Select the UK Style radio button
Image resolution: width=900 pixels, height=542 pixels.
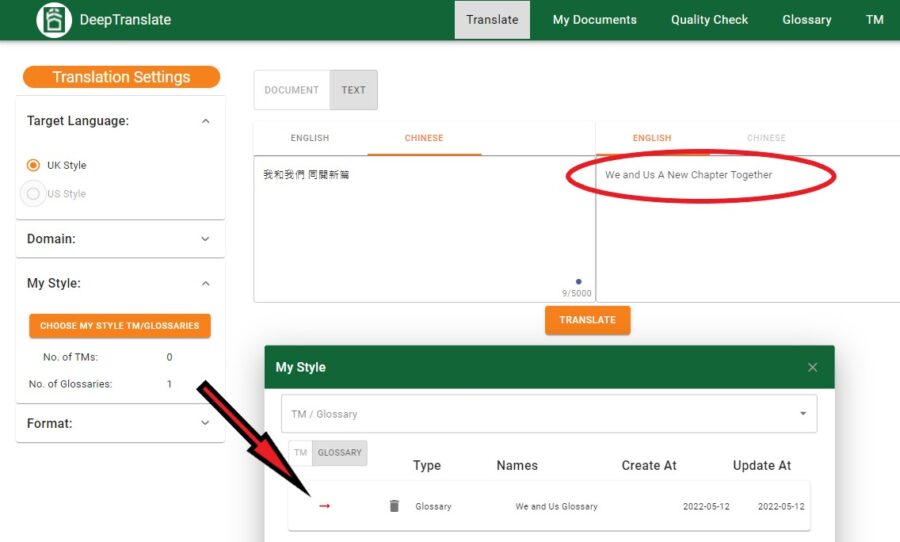pos(33,165)
